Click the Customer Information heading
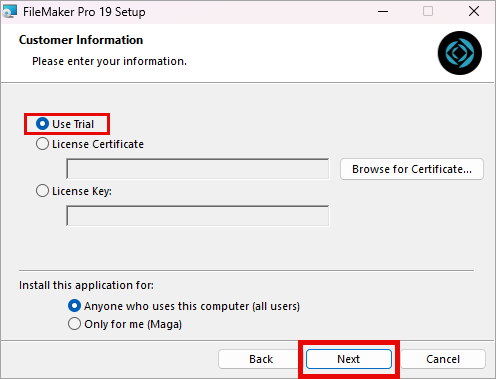The width and height of the screenshot is (496, 379). click(81, 40)
